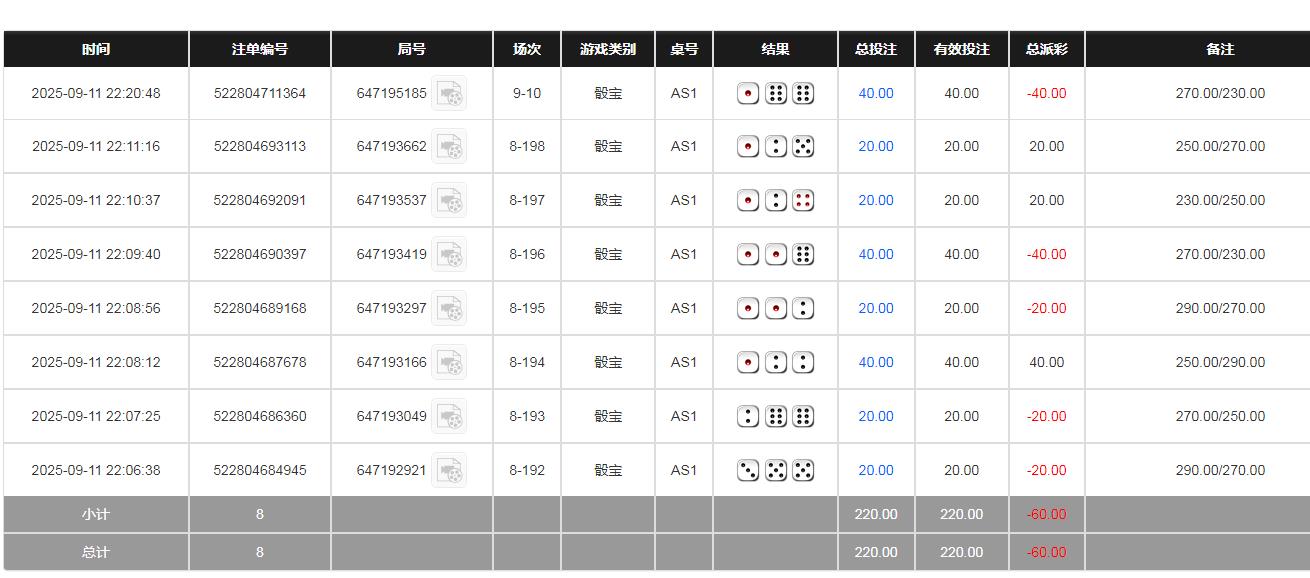Click blue 20.00 total bet for session 8-198
1310x578 pixels.
876,147
